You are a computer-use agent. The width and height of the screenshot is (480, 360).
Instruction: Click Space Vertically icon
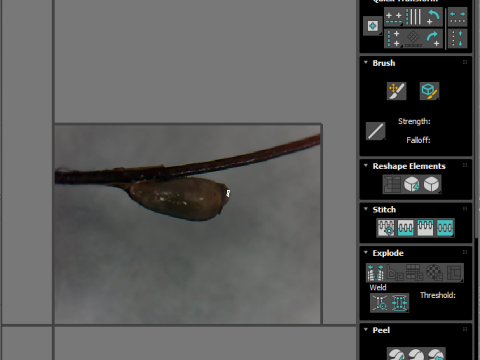point(457,38)
